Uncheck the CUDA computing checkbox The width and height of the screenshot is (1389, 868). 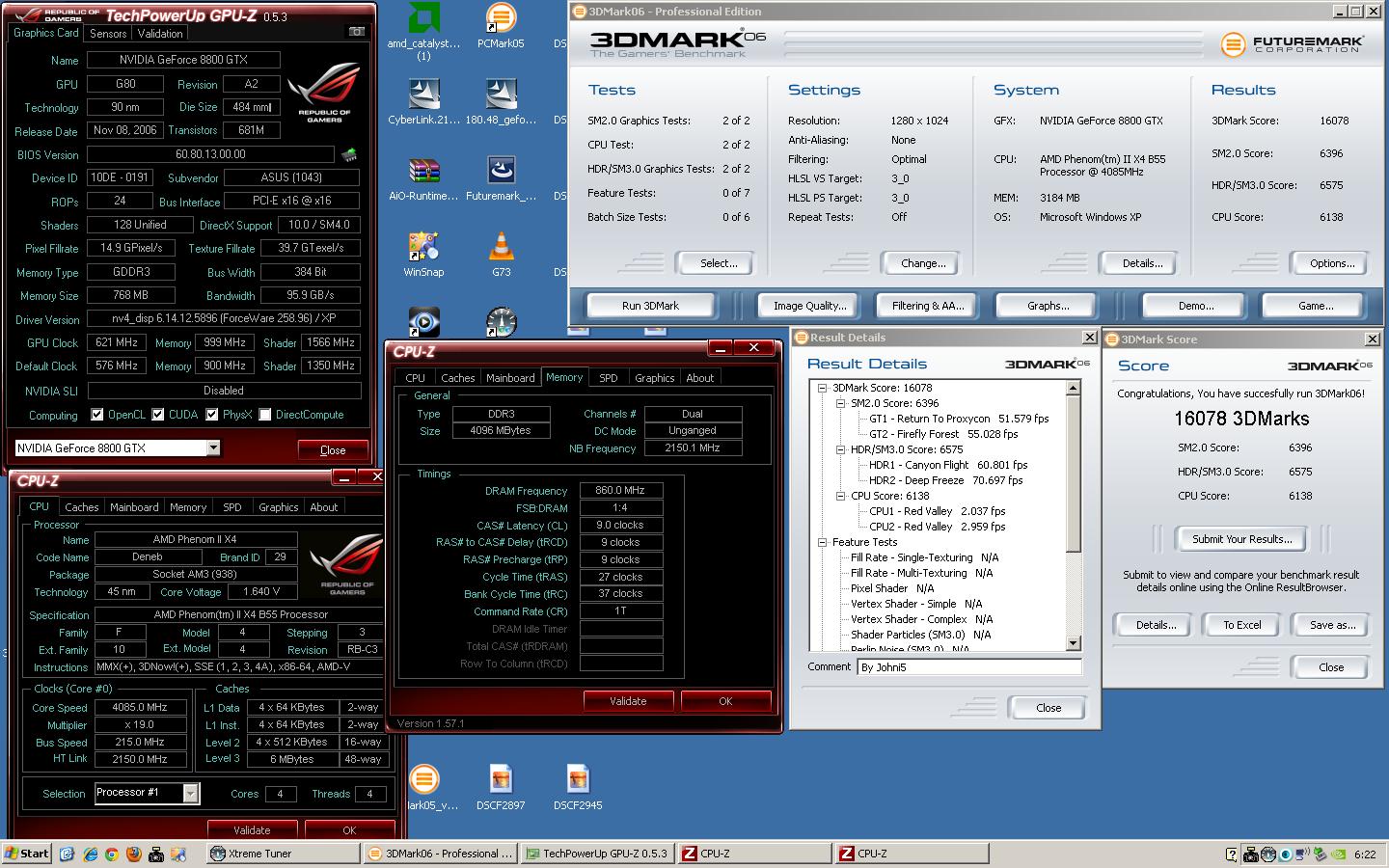[157, 415]
